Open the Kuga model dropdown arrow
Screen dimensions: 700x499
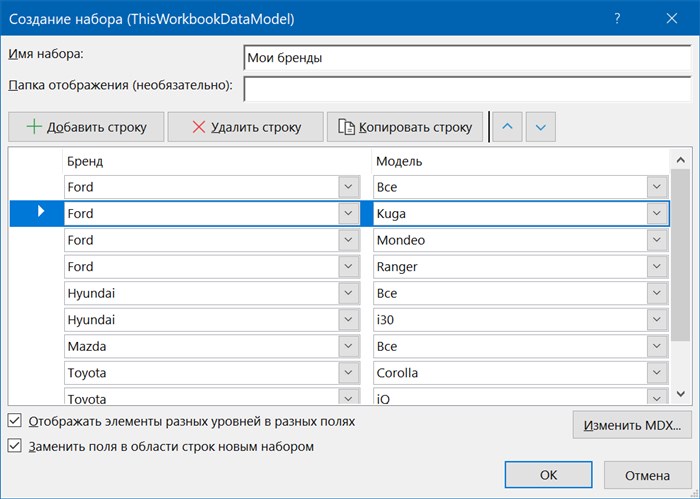(x=657, y=213)
